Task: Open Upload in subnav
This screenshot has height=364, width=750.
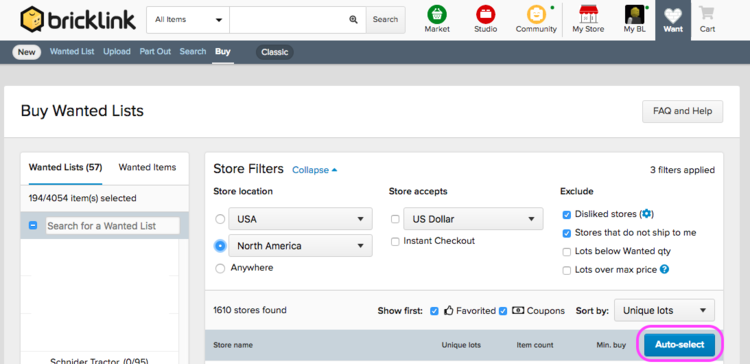Action: [x=117, y=52]
